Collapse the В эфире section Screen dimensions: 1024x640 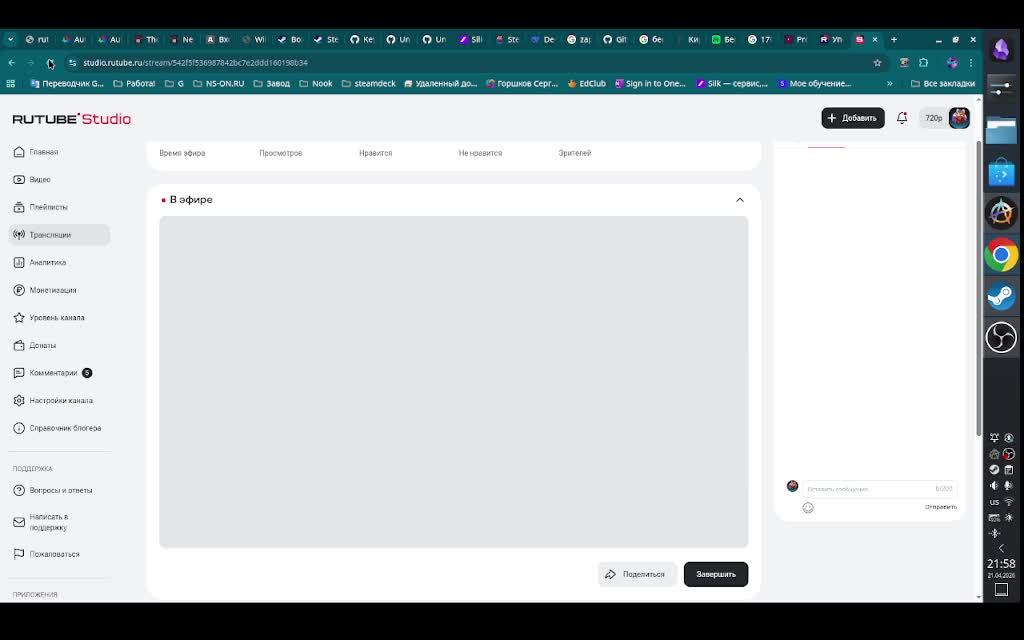click(x=740, y=200)
